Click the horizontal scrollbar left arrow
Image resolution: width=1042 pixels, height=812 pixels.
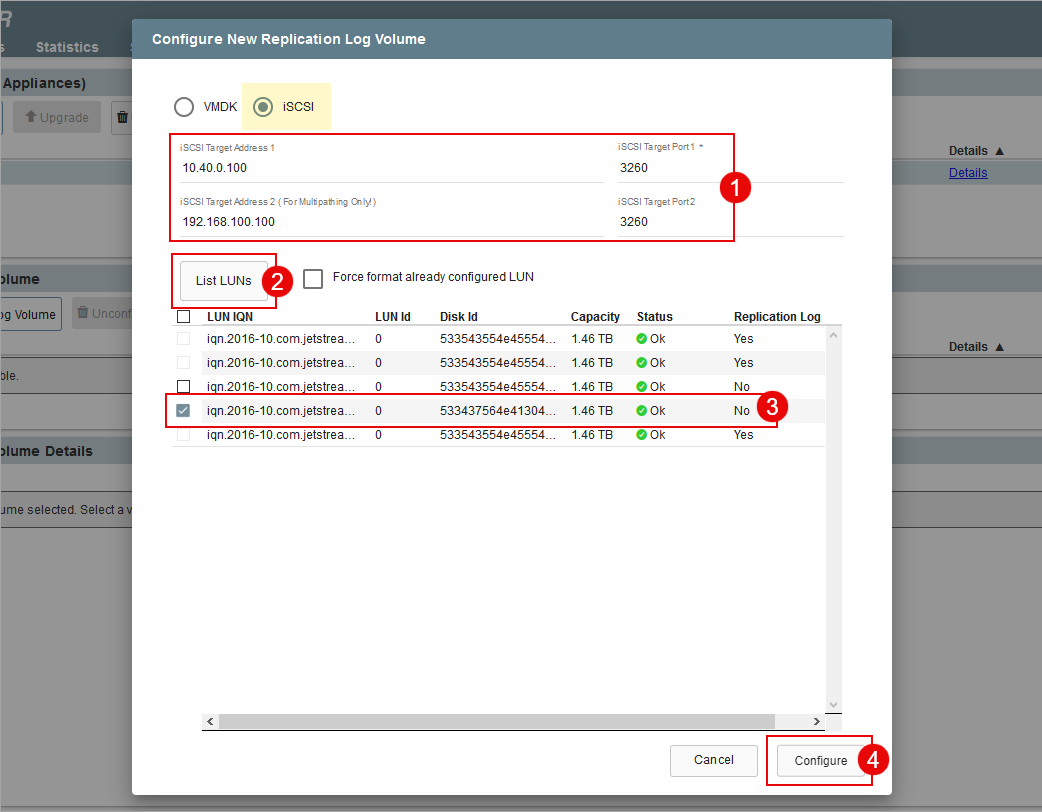[x=210, y=722]
